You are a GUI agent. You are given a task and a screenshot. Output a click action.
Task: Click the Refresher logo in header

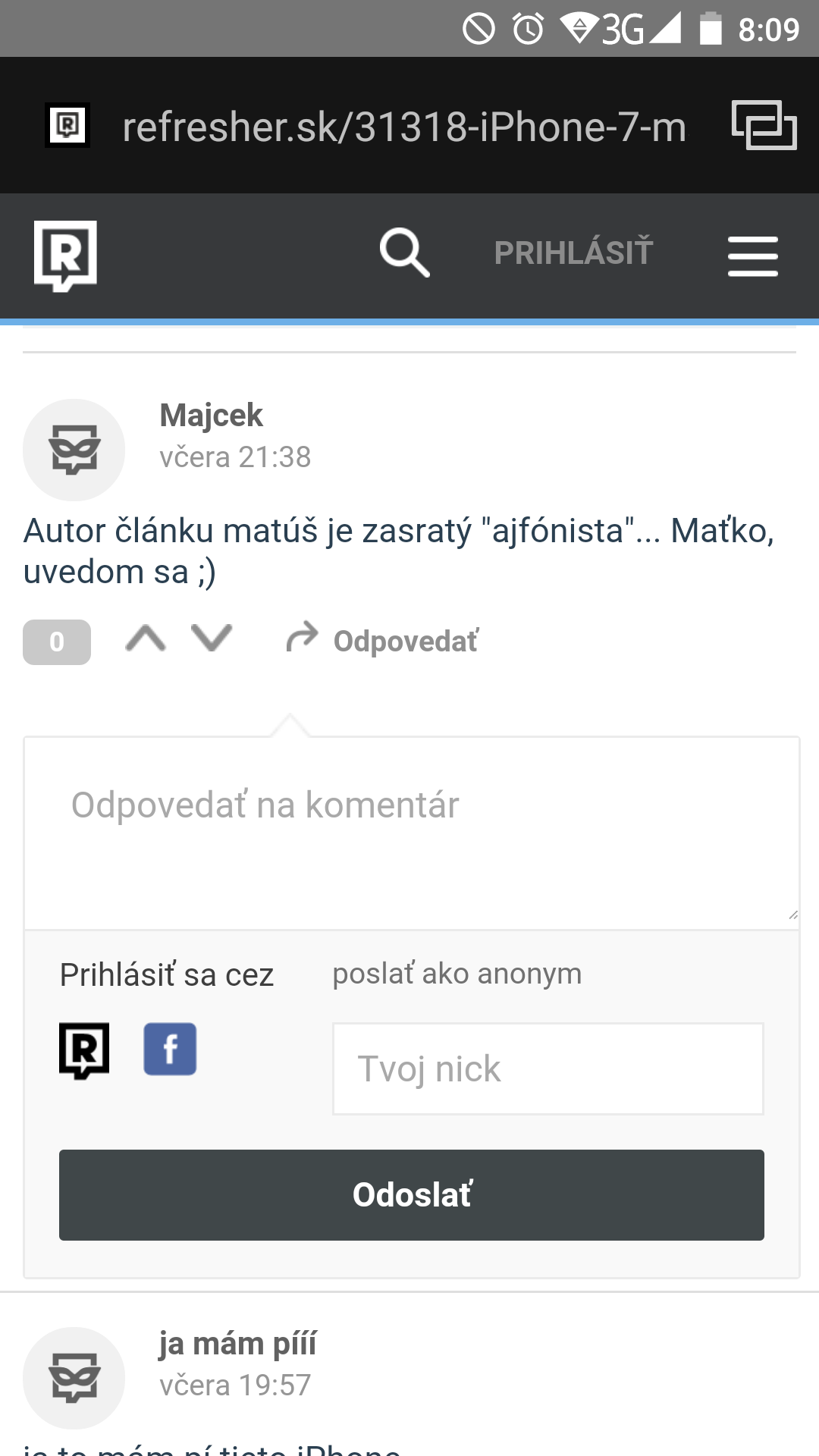65,255
